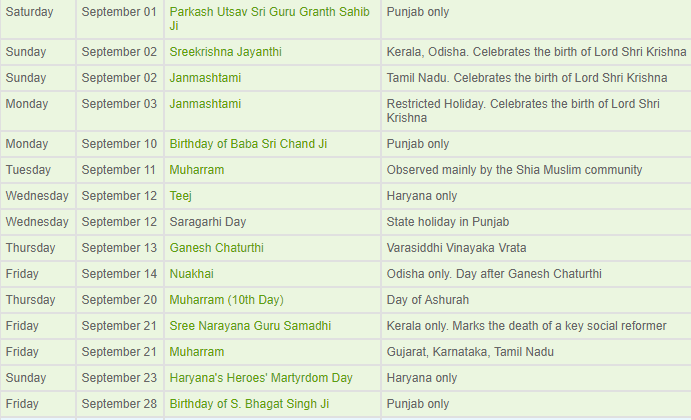Screen dimensions: 691x420
Task: Open the Sreekrishna Jayanthi link
Action: [225, 52]
